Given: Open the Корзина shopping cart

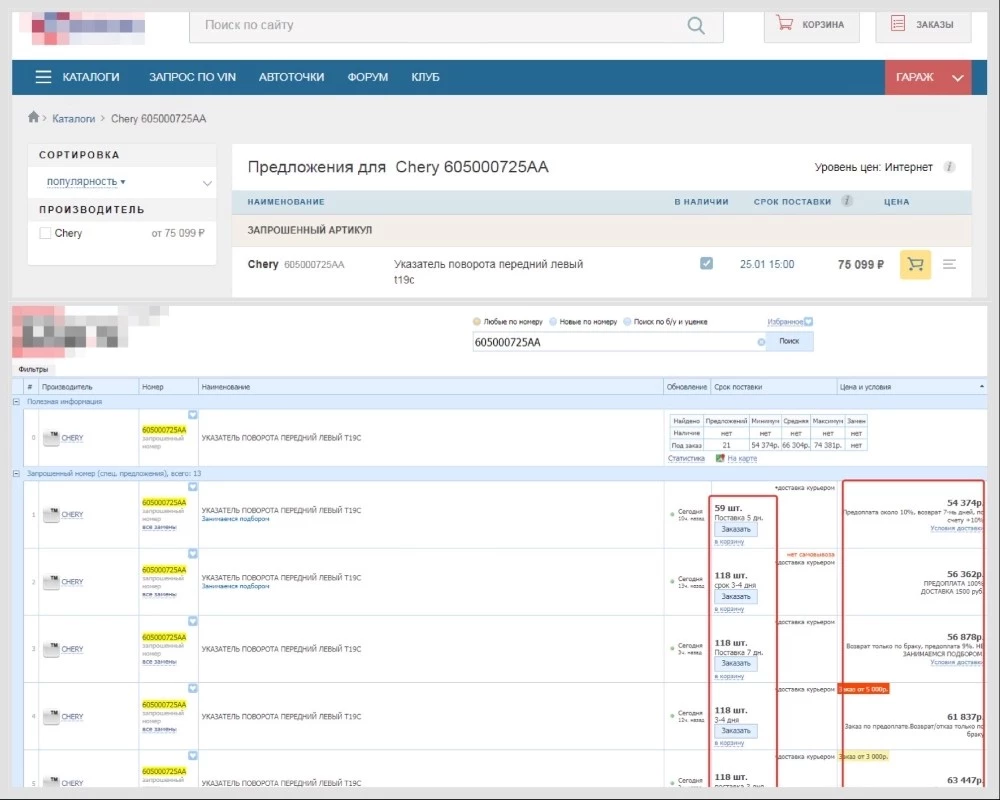Looking at the screenshot, I should click(x=811, y=25).
